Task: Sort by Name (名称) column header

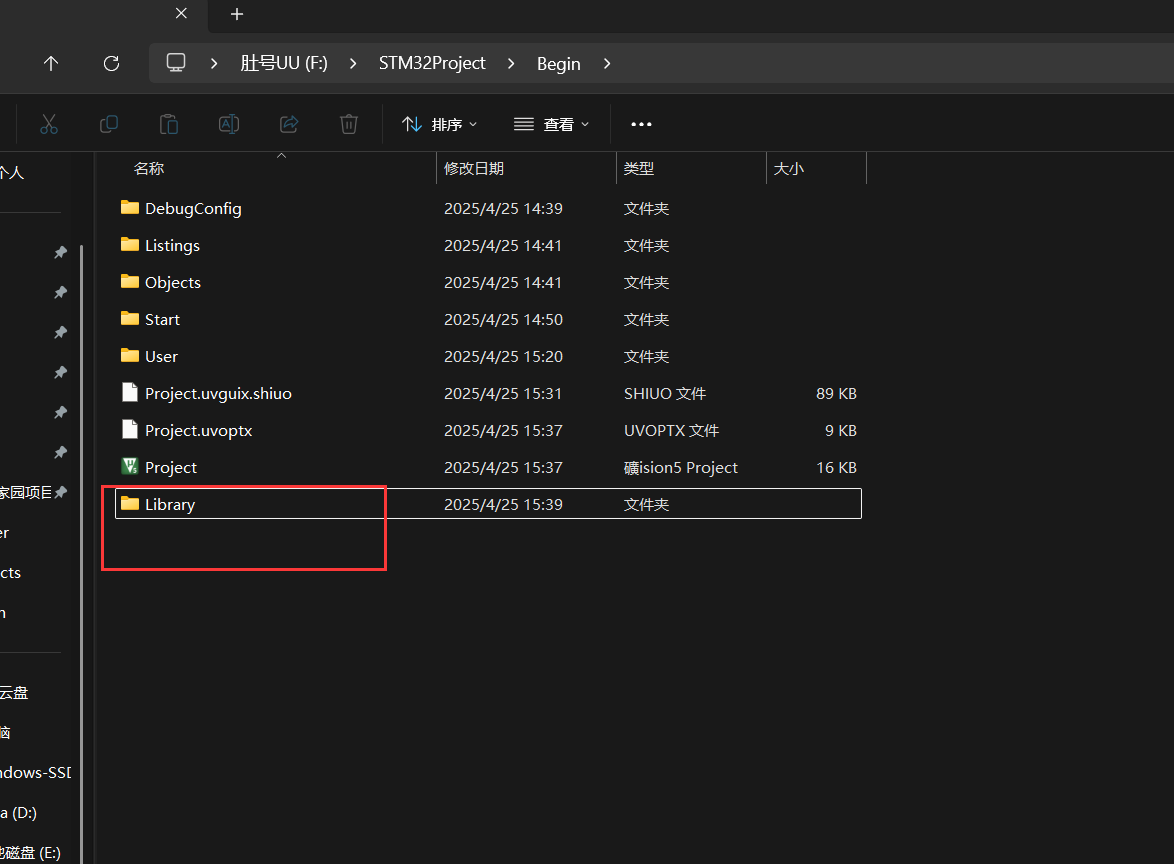Action: [x=148, y=168]
